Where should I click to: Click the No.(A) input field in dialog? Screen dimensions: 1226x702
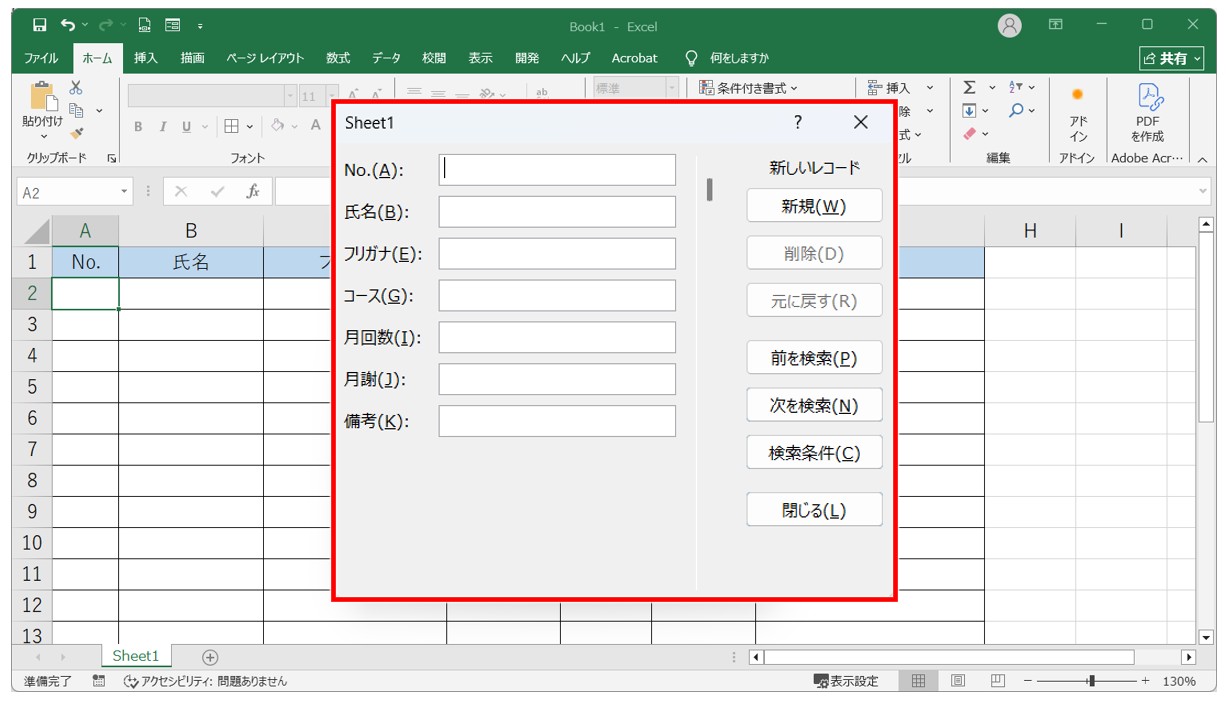click(557, 169)
